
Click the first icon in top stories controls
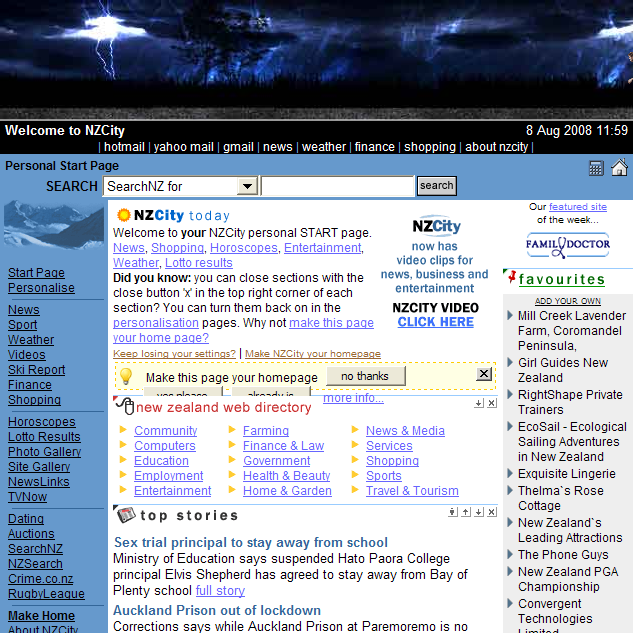pos(453,512)
